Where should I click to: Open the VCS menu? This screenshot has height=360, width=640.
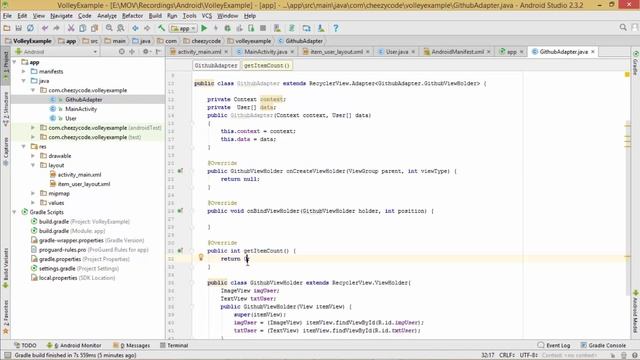207,16
